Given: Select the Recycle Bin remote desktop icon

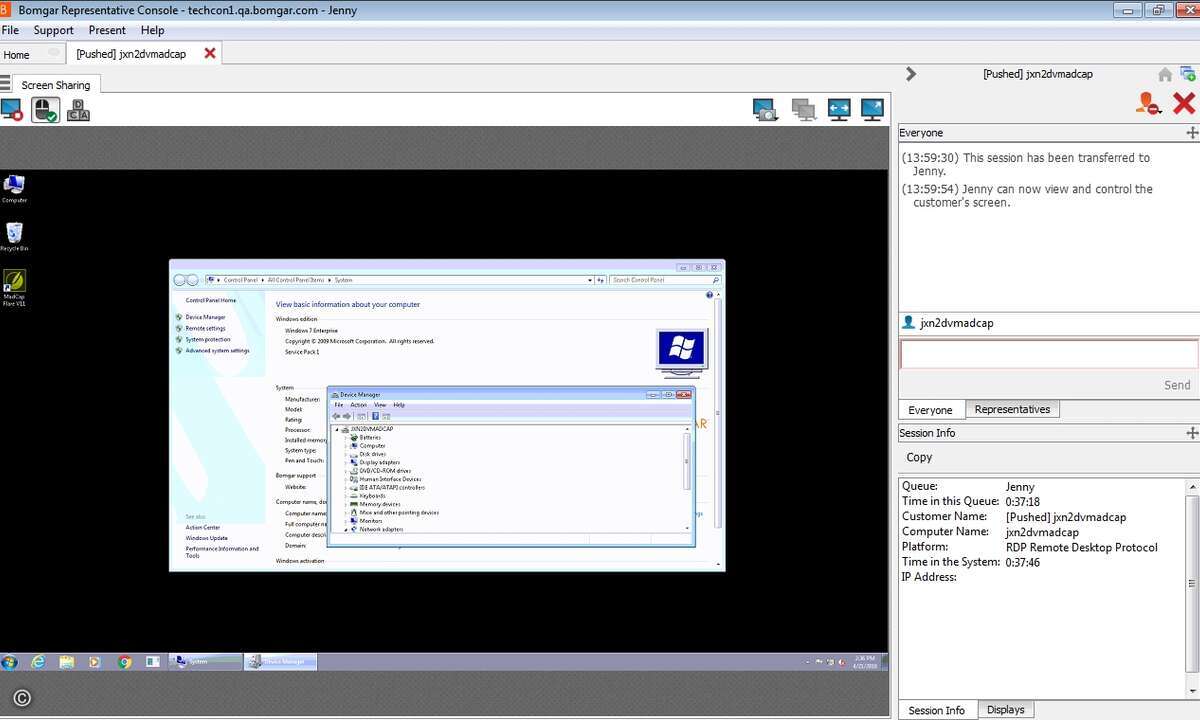Looking at the screenshot, I should pos(14,237).
